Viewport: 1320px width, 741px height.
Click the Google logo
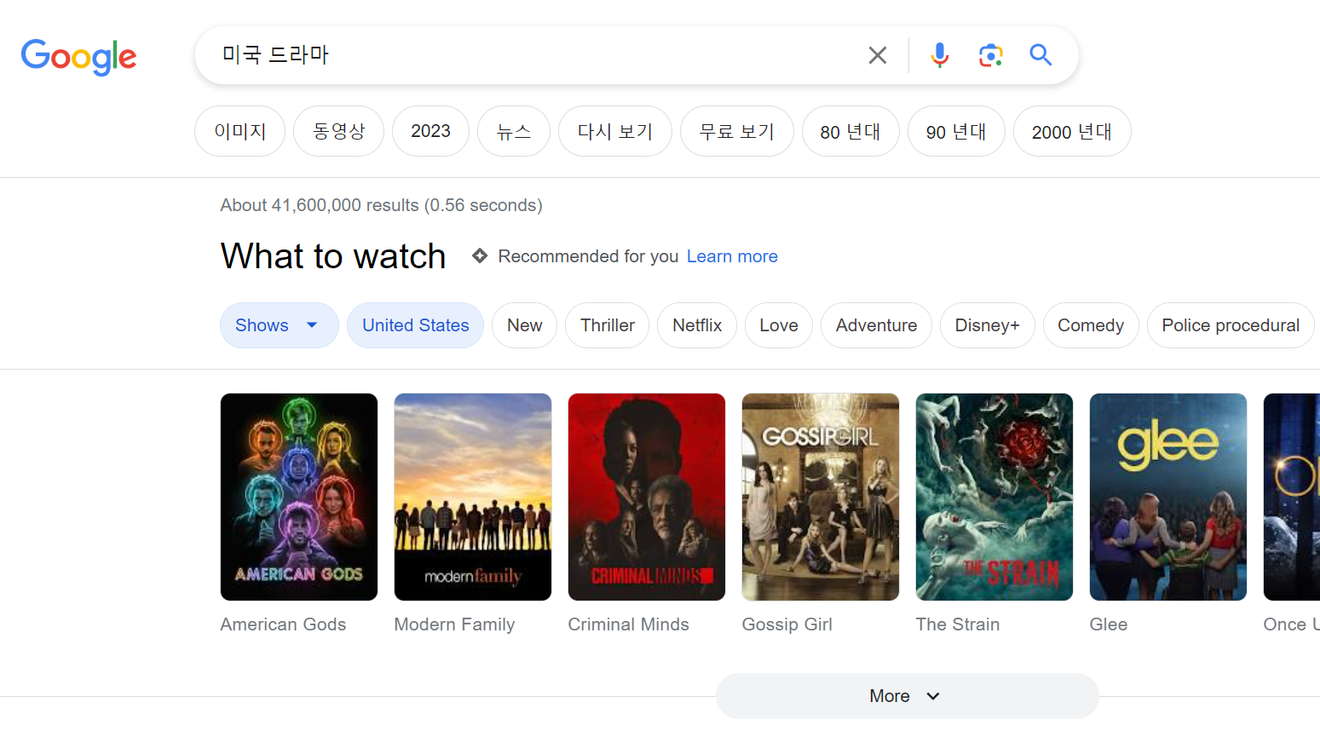[79, 57]
